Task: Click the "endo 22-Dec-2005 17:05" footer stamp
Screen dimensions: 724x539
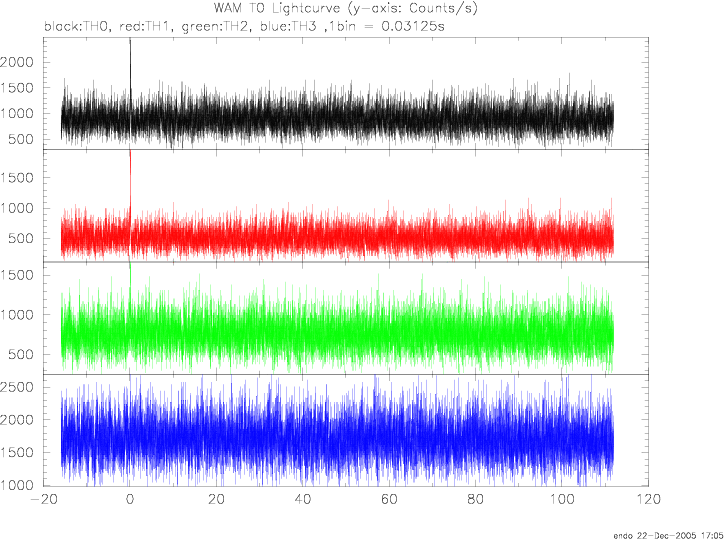Action: [668, 535]
